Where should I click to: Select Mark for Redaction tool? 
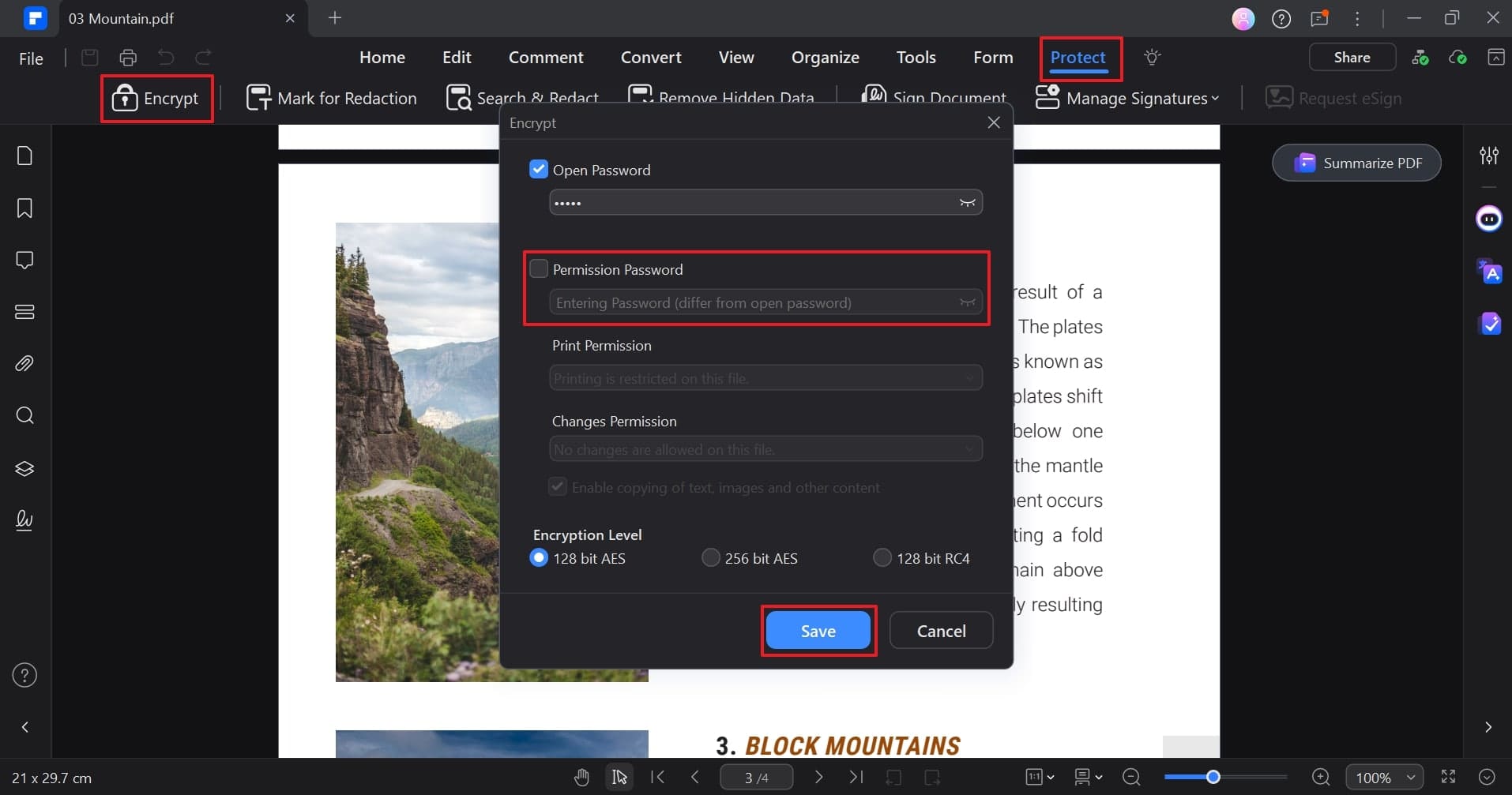pos(332,98)
